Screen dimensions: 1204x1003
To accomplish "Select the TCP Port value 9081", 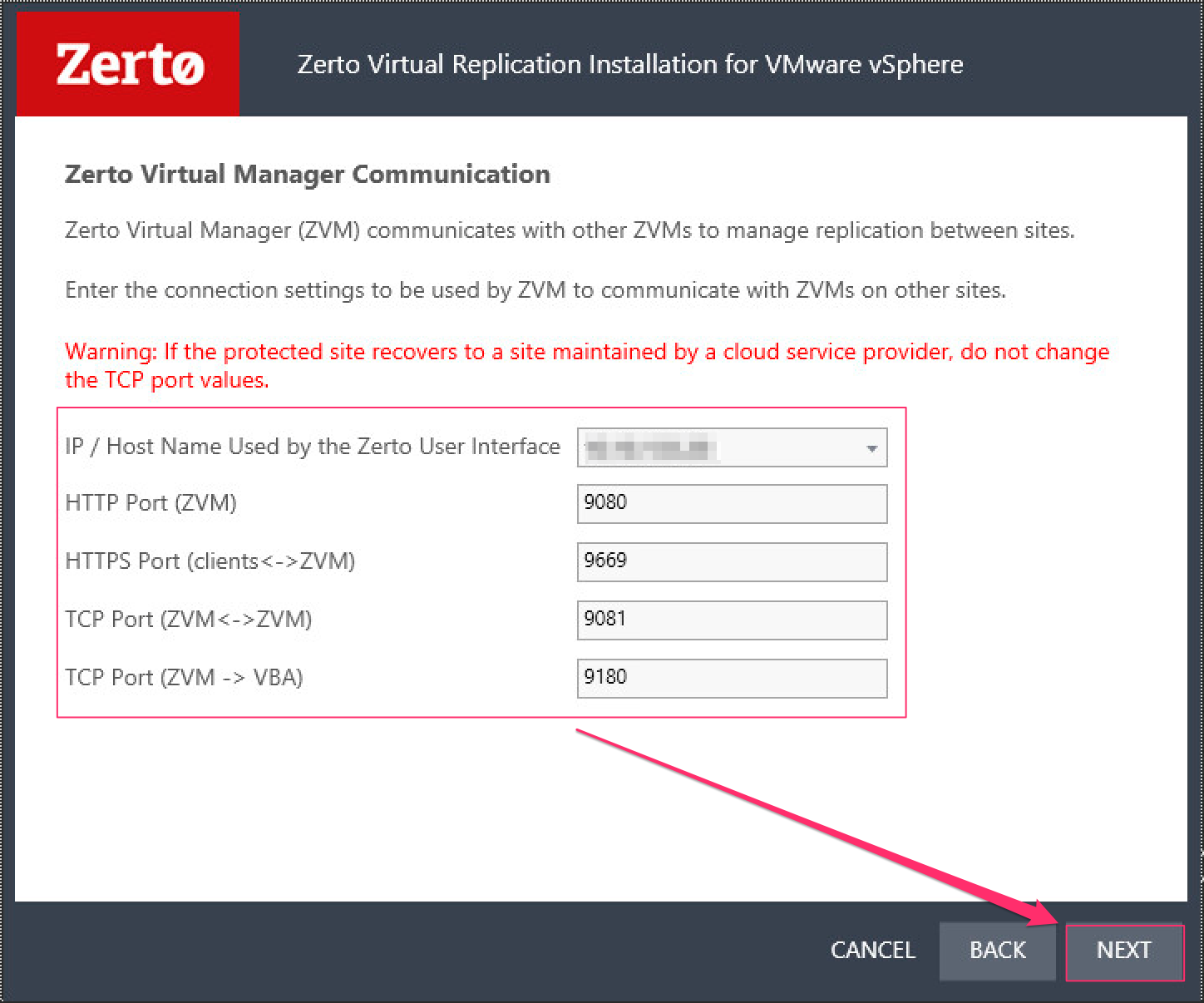I will [x=730, y=620].
